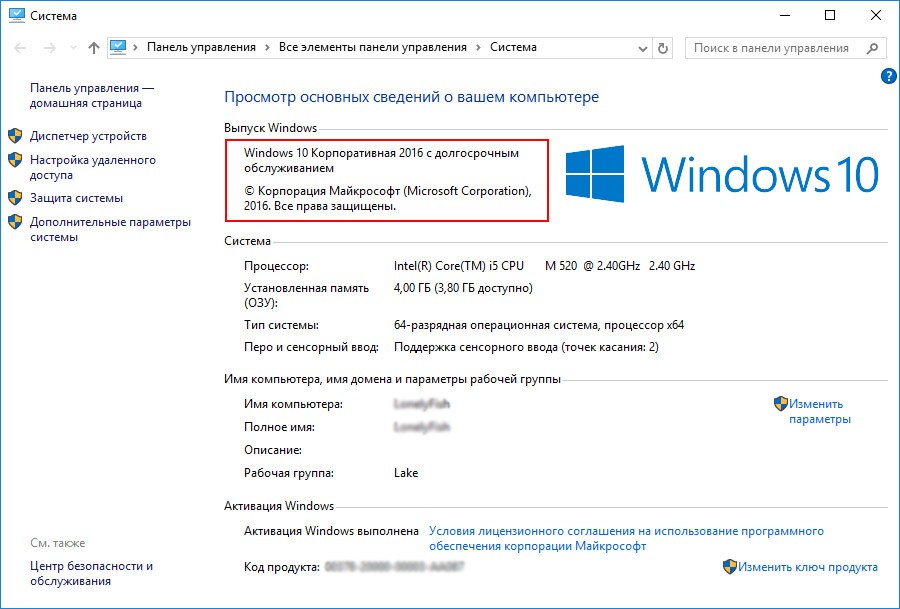Open the address bar history dropdown
The width and height of the screenshot is (900, 609).
(x=643, y=49)
